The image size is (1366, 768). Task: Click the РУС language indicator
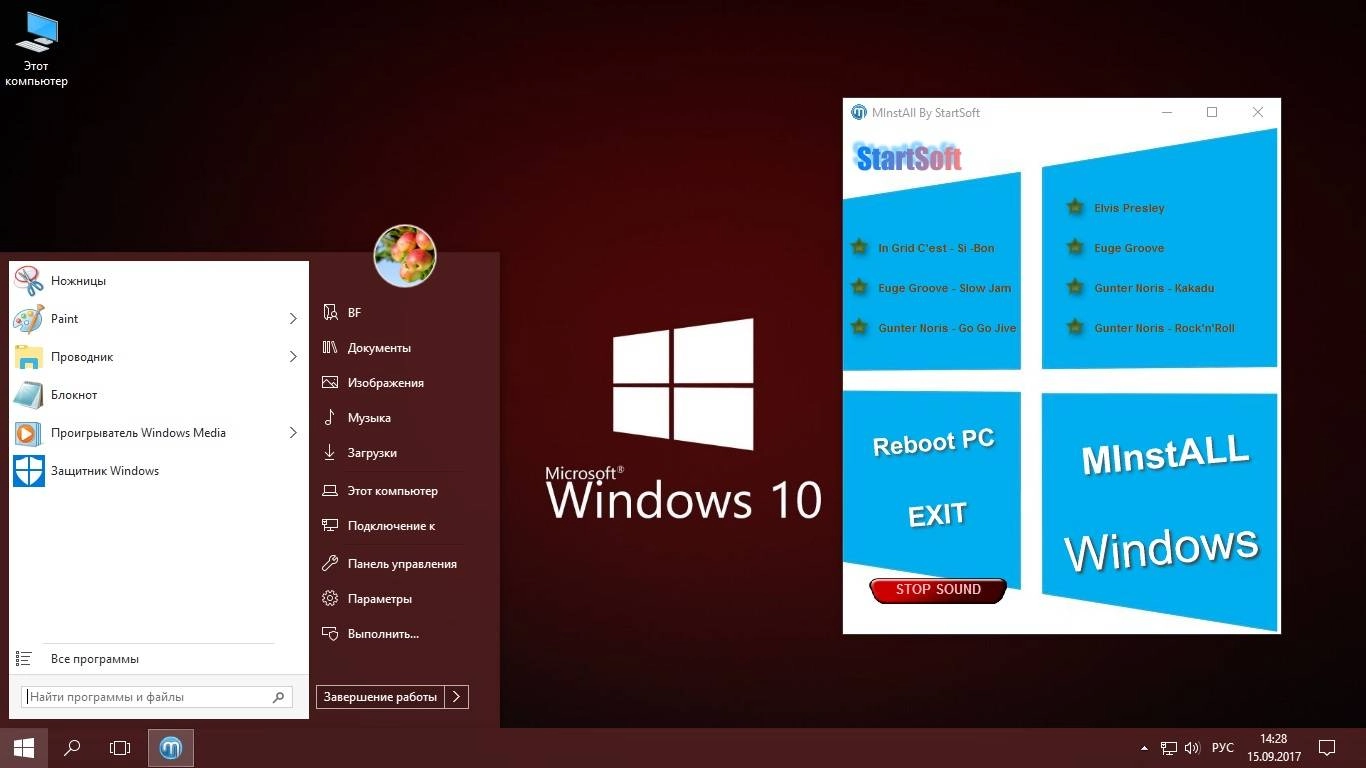[1222, 748]
